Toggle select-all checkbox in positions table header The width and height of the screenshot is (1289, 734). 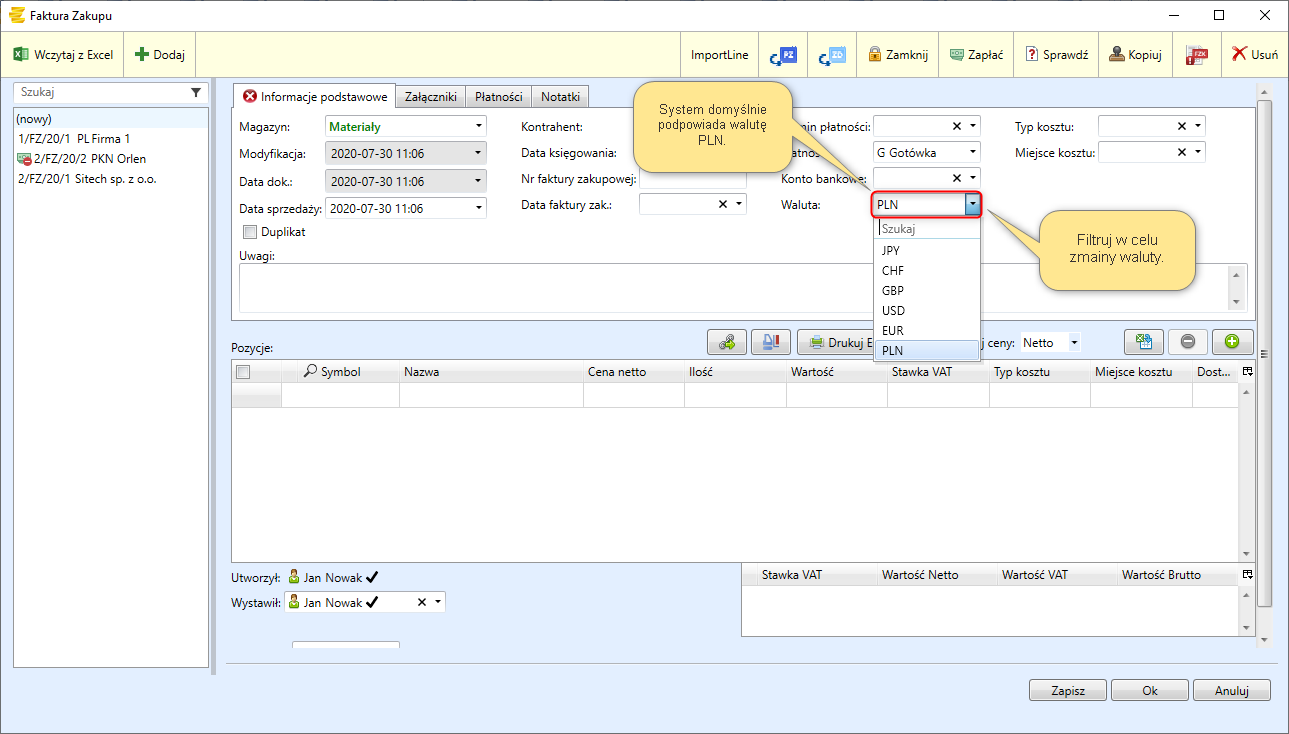[242, 372]
